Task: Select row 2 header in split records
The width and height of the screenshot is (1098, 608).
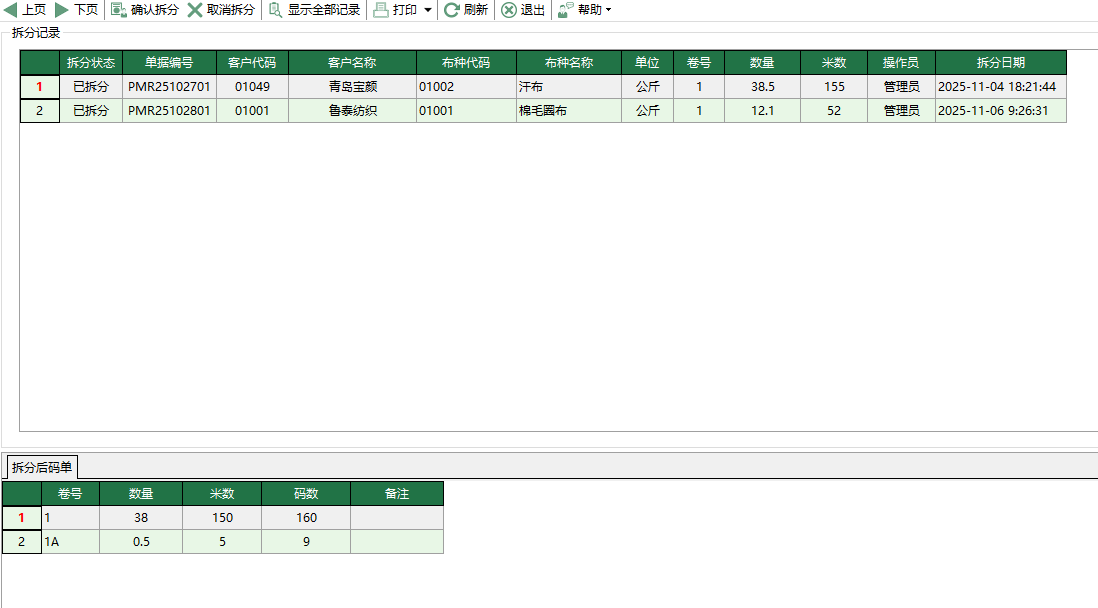Action: pos(39,111)
